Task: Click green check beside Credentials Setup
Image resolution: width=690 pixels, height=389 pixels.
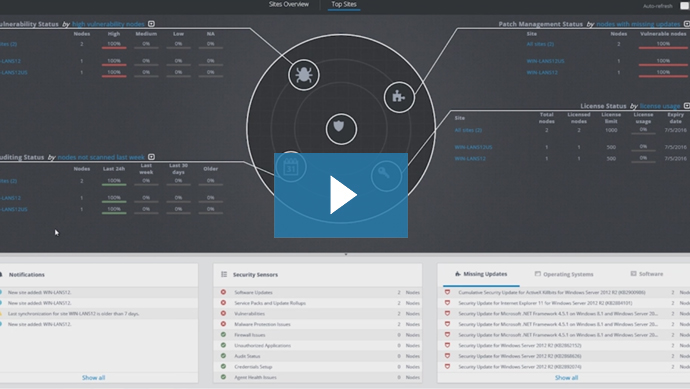Action: tap(223, 367)
